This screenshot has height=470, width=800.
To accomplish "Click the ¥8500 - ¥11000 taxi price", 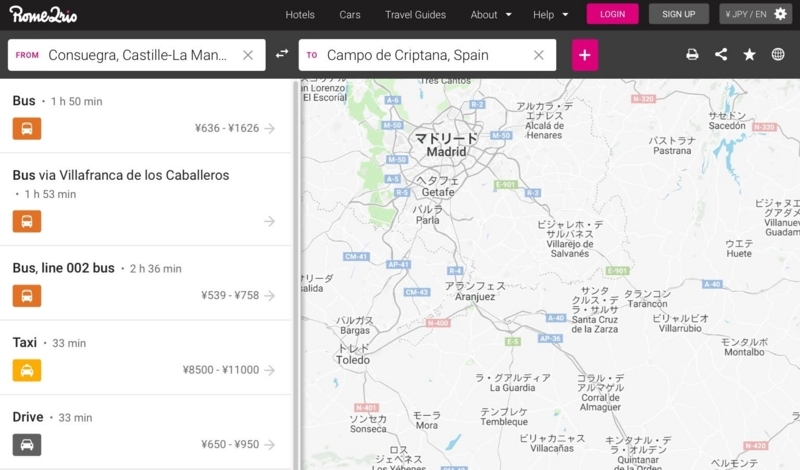I will [x=221, y=370].
